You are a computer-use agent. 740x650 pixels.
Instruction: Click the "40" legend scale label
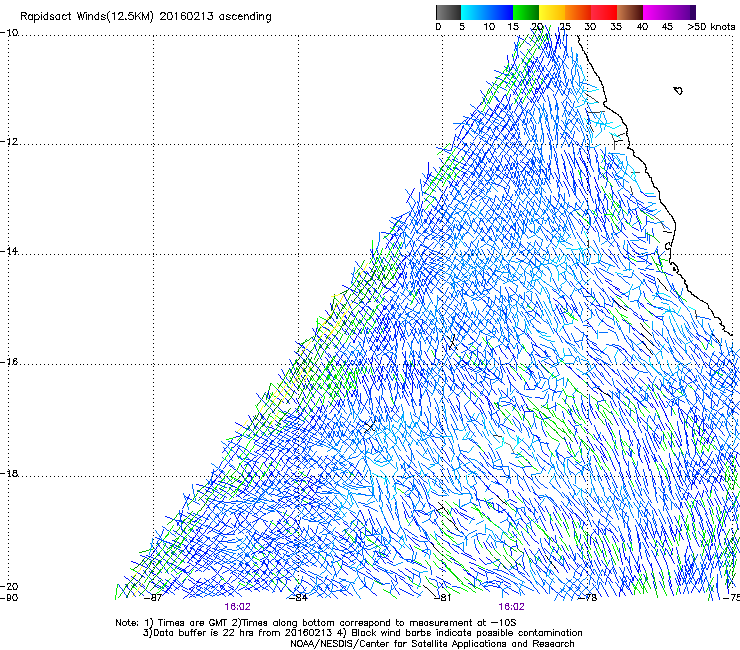[642, 27]
